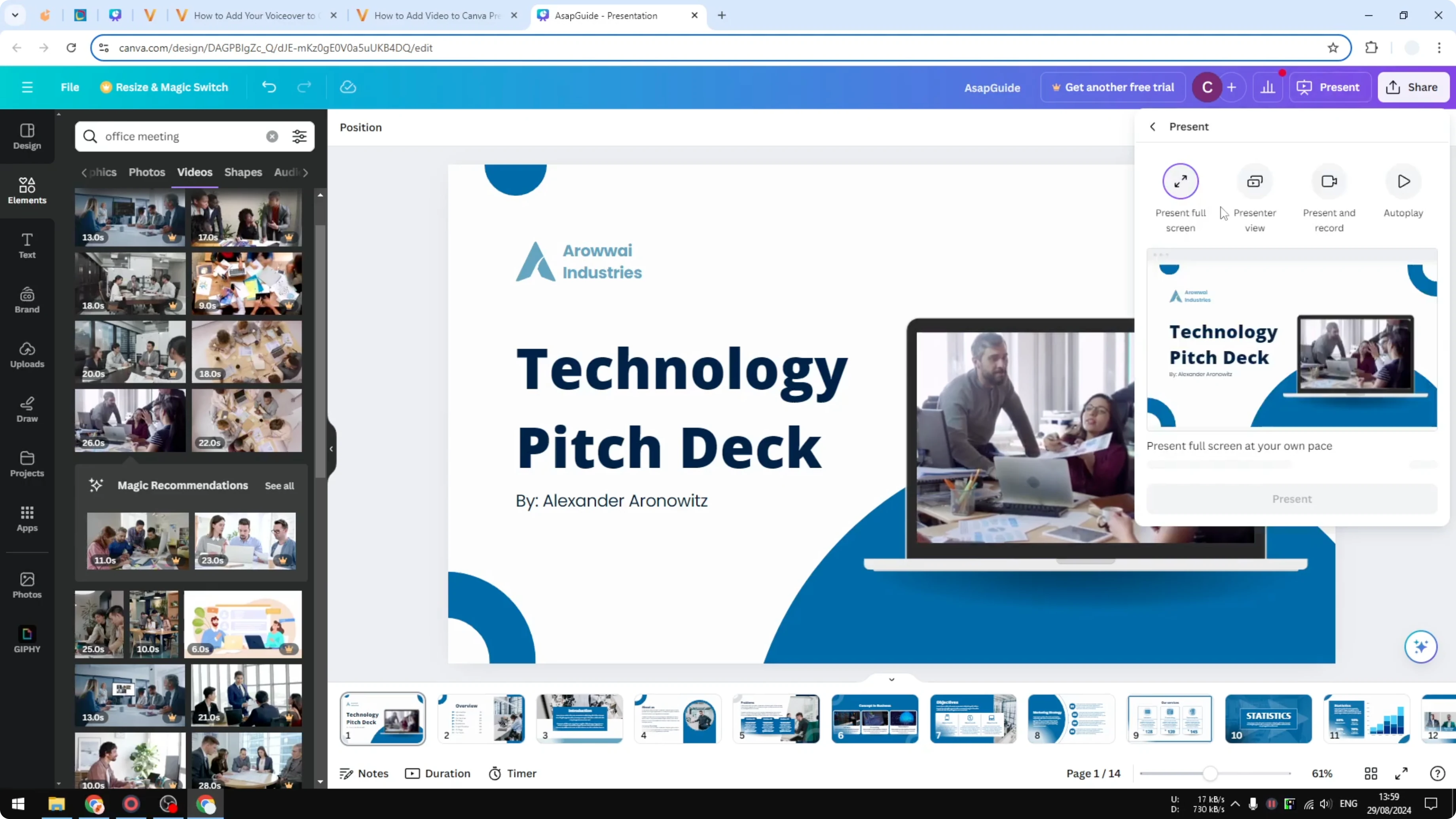Viewport: 1456px width, 819px height.
Task: Click the undo arrow
Action: (x=269, y=87)
